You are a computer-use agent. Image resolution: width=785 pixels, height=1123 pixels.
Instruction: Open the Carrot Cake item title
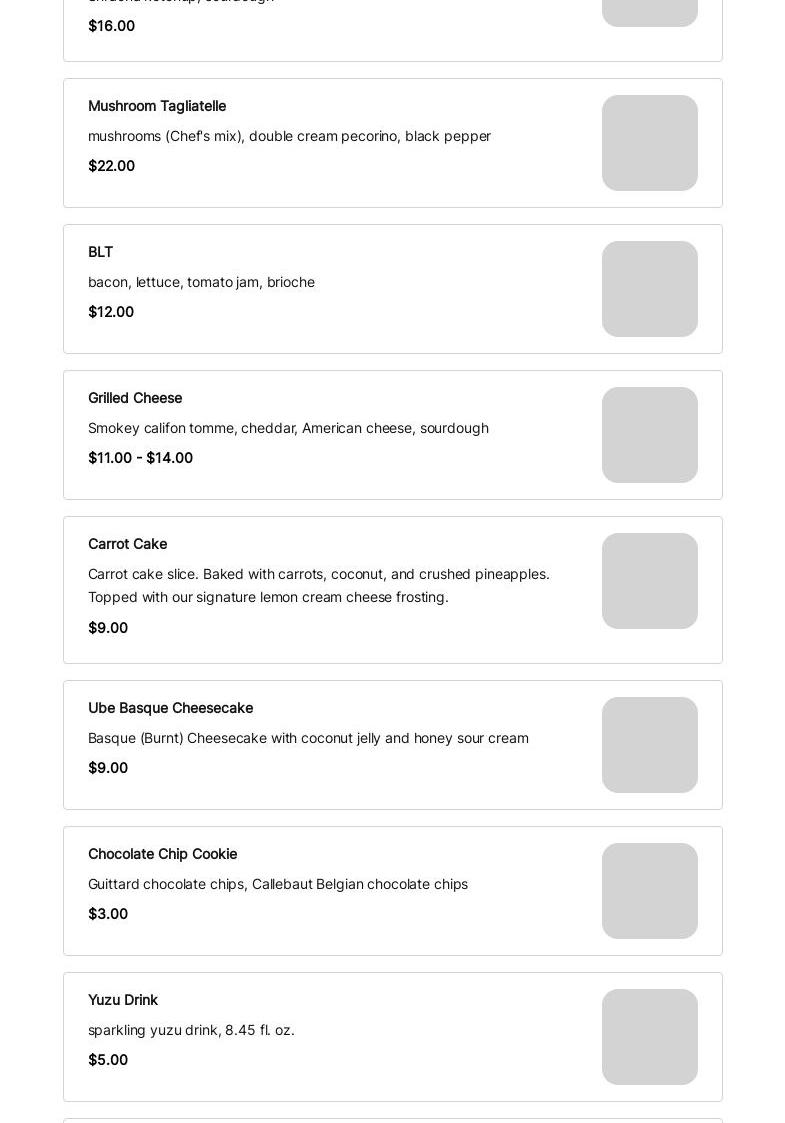(127, 544)
